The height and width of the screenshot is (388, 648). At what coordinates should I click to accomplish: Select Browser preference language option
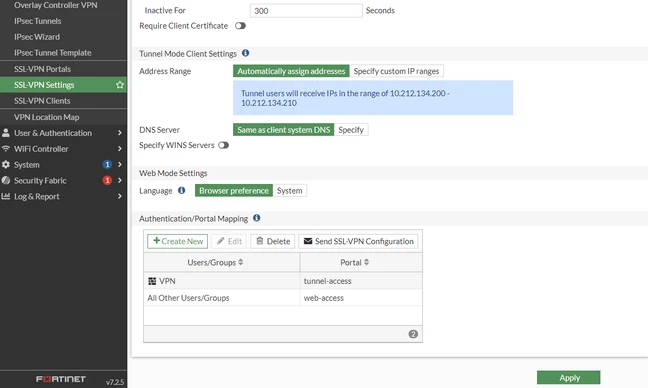(234, 190)
